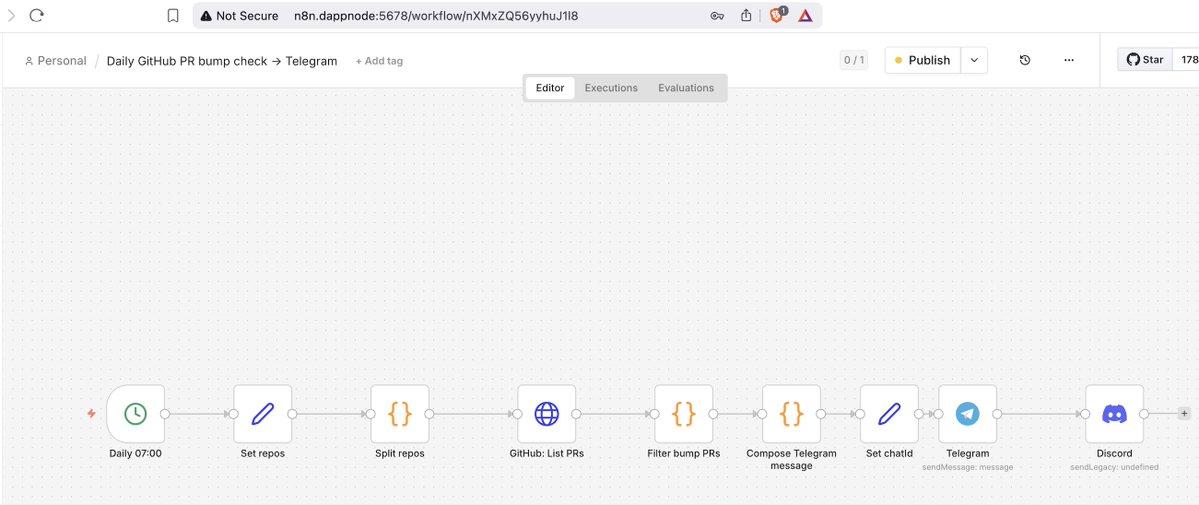Click the red lightning trigger indicator
The image size is (1199, 505).
[91, 414]
